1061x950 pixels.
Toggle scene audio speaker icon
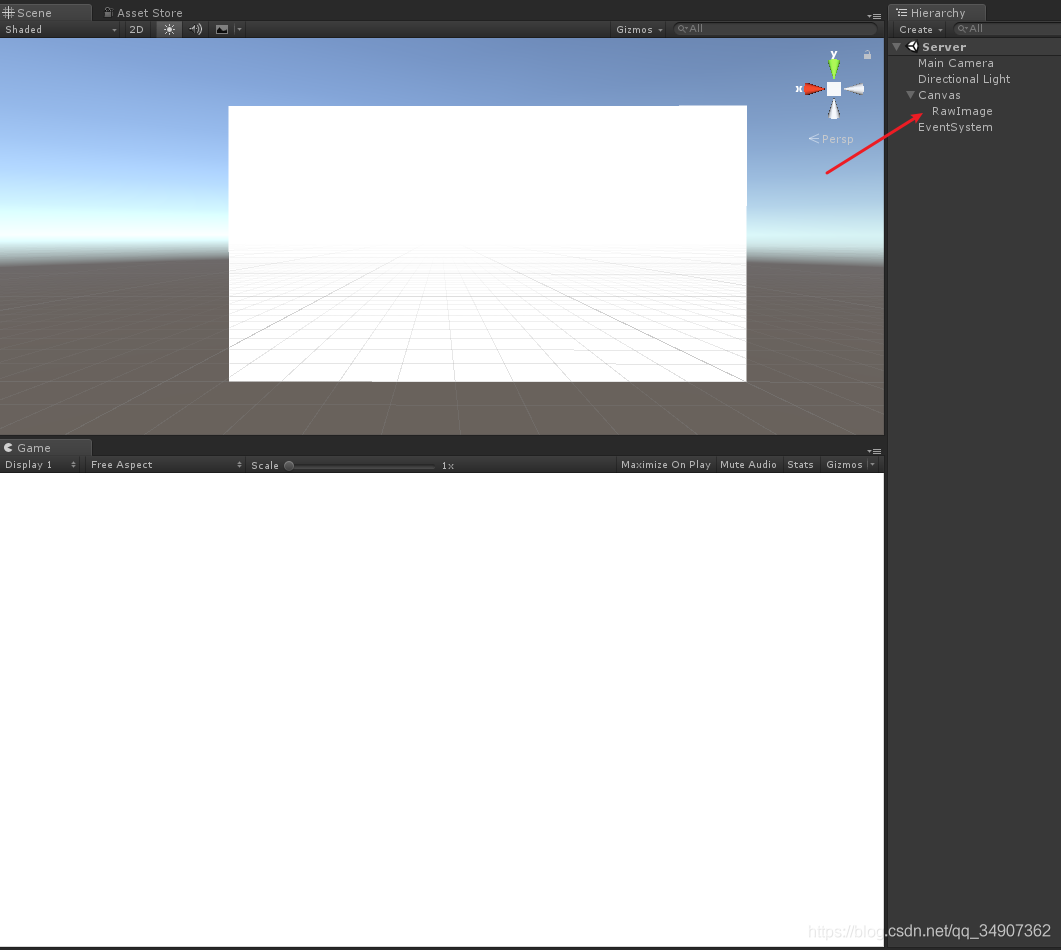(x=195, y=29)
